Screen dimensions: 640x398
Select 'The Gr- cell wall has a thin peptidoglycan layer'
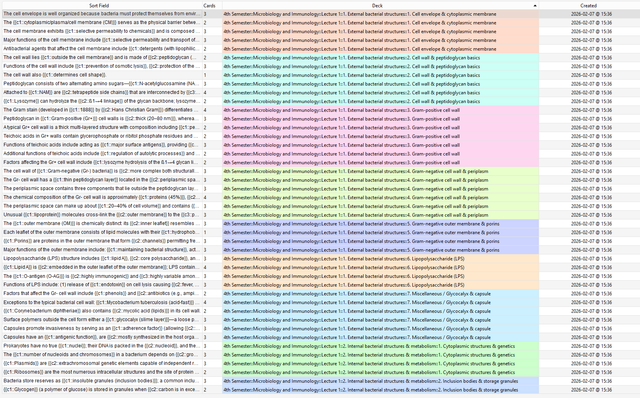[x=320, y=180]
